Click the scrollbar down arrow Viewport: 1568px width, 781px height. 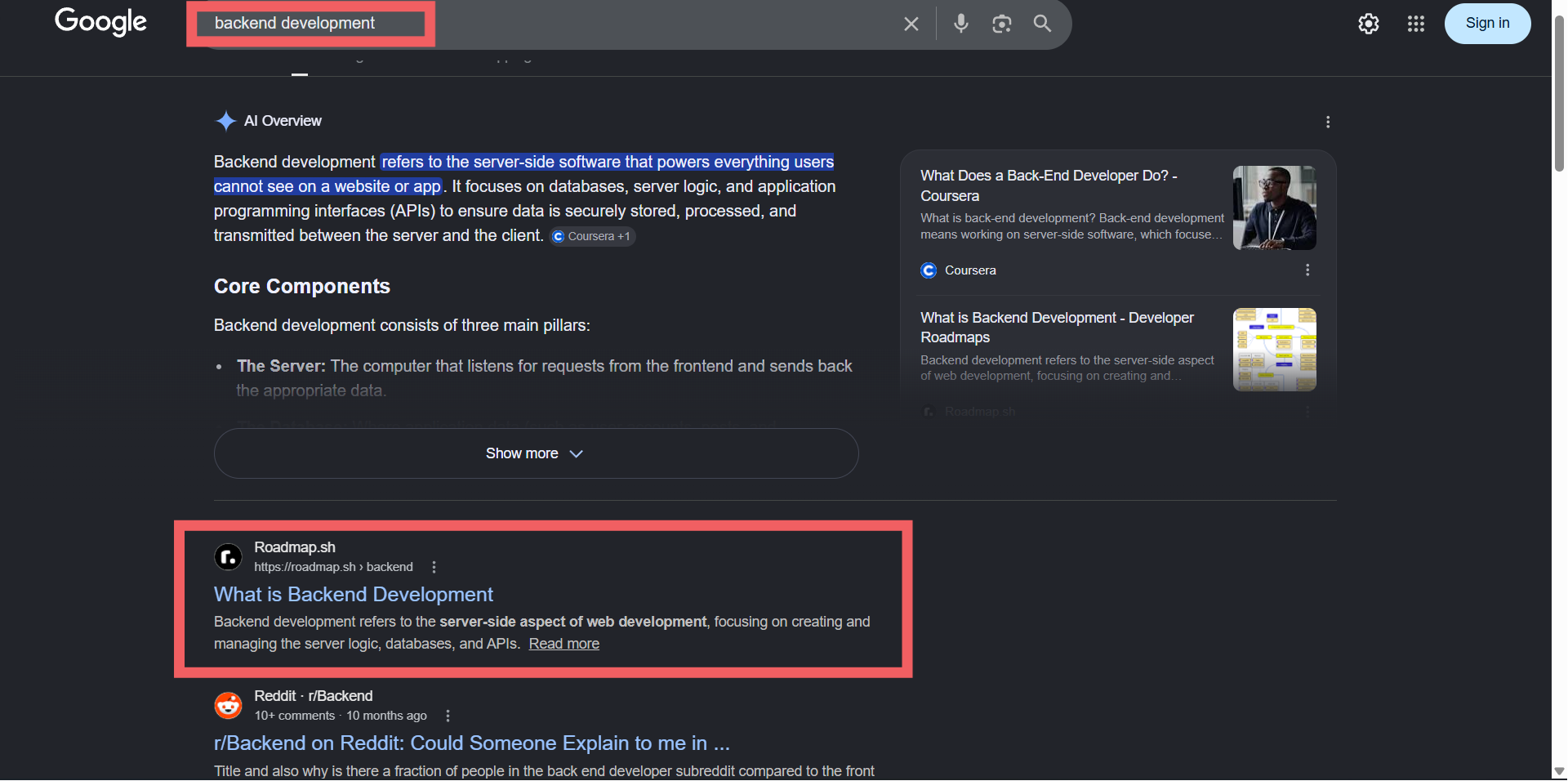[1560, 771]
